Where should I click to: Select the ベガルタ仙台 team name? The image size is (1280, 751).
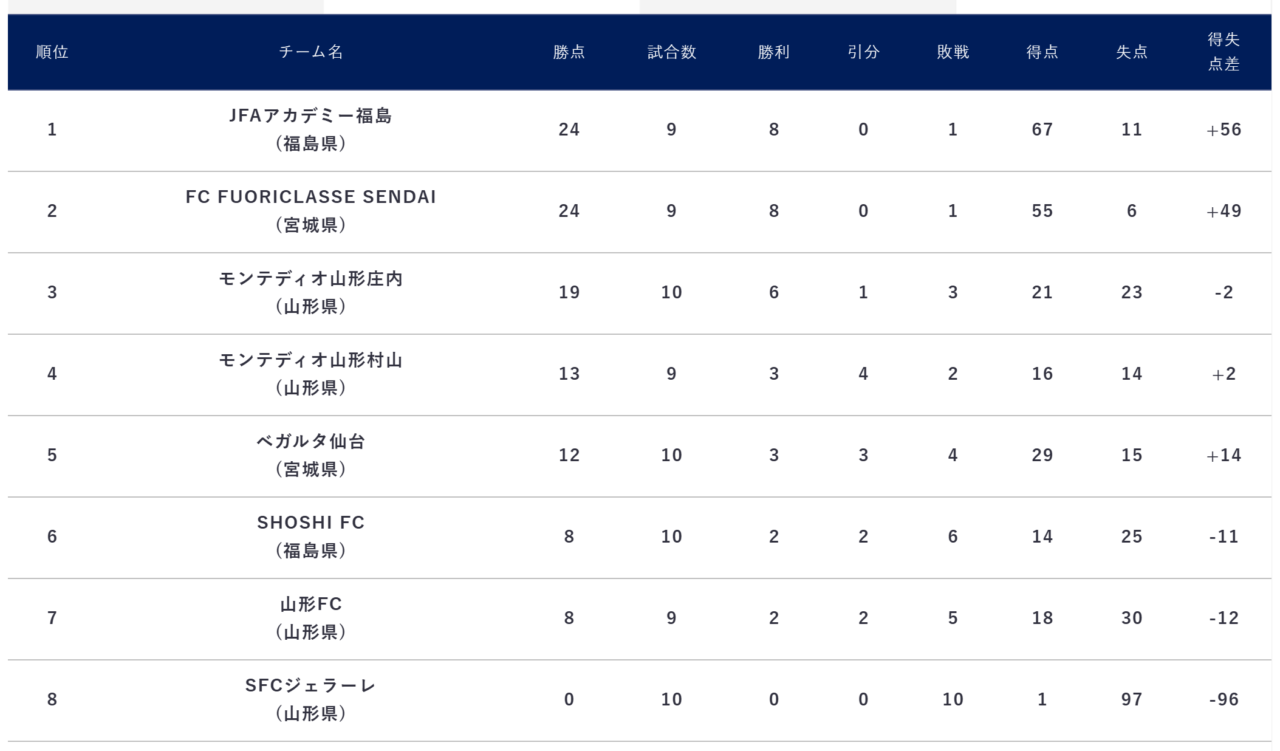[311, 441]
